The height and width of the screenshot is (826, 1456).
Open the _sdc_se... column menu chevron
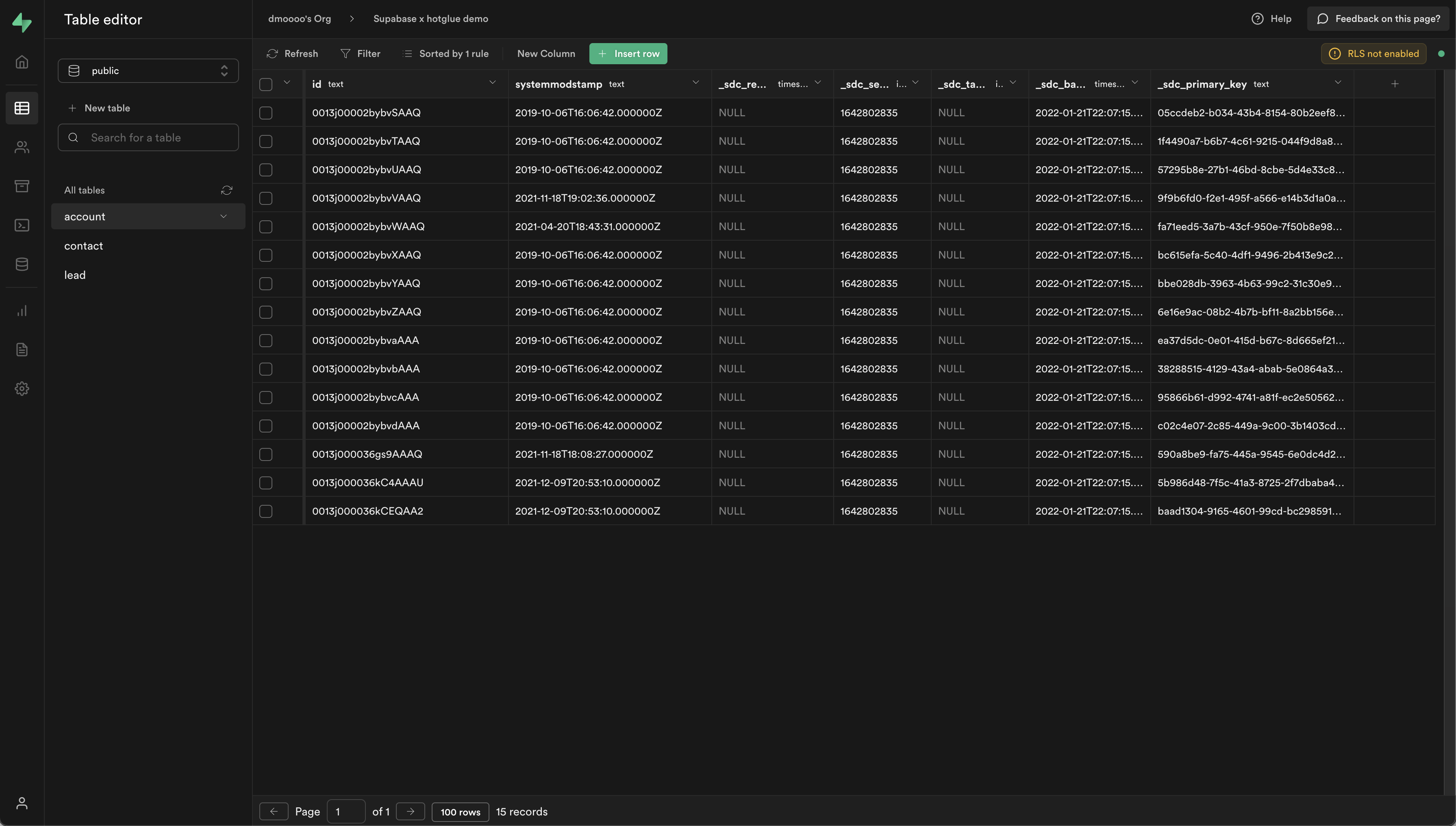(x=915, y=83)
